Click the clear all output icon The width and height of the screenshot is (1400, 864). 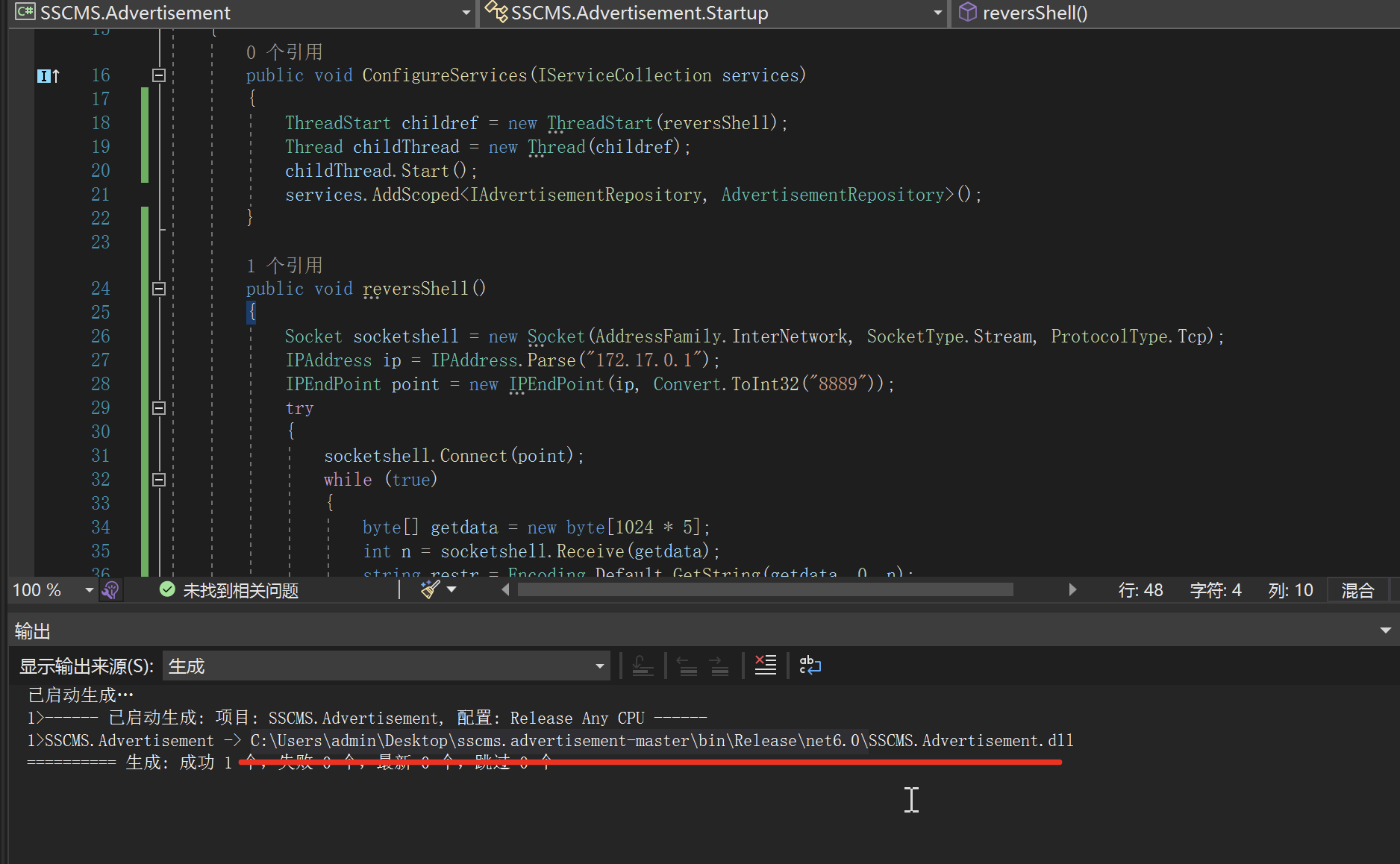pyautogui.click(x=766, y=665)
